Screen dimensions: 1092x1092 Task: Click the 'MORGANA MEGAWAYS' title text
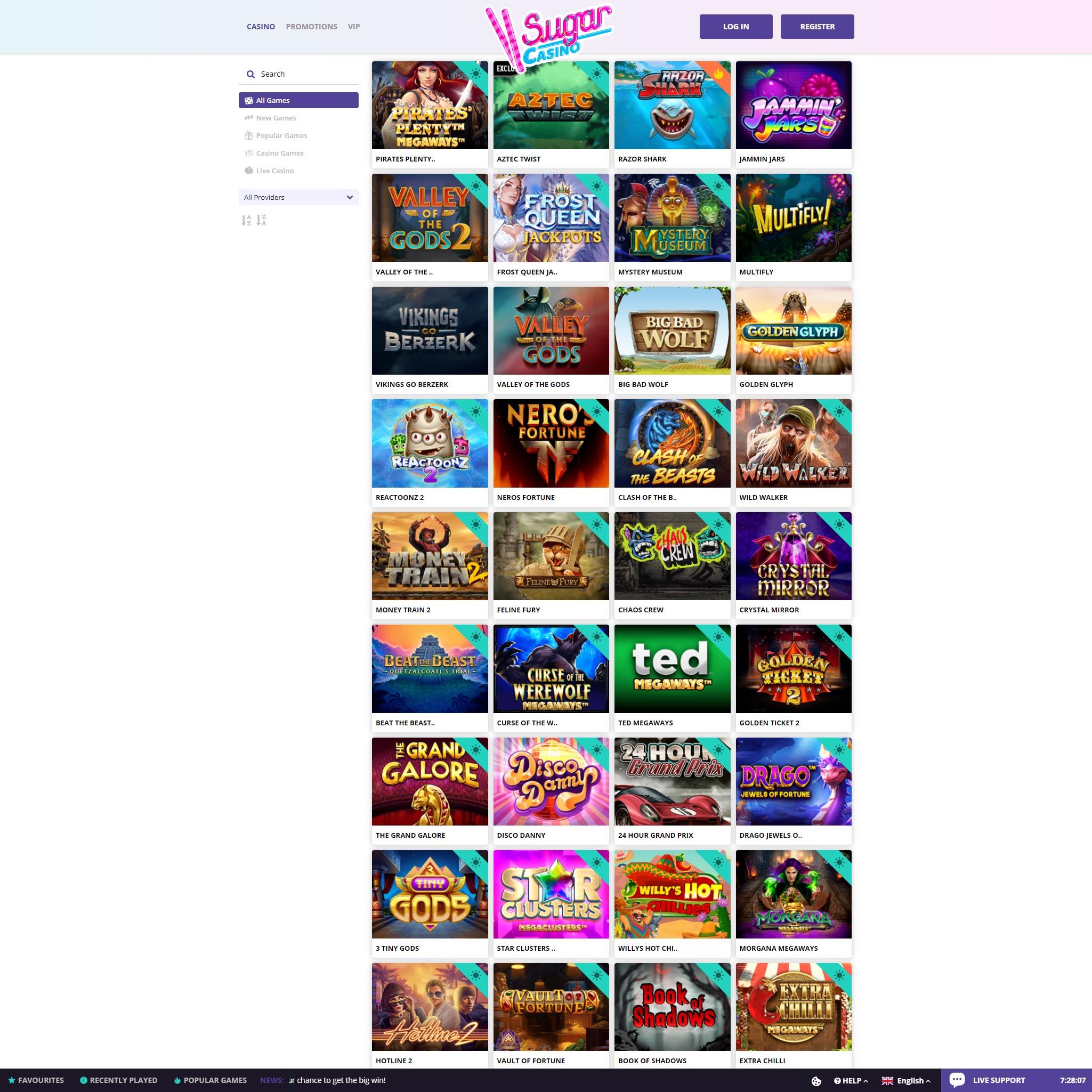click(778, 949)
